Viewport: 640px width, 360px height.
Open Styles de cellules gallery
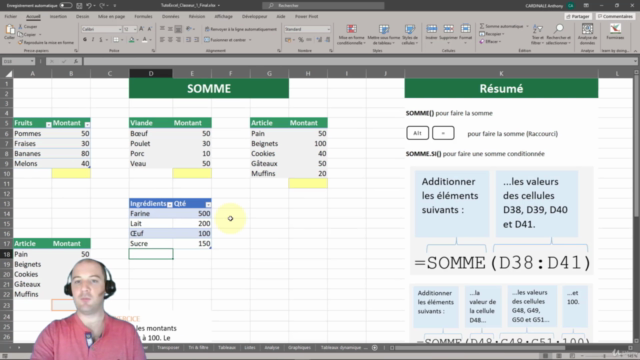coord(409,34)
